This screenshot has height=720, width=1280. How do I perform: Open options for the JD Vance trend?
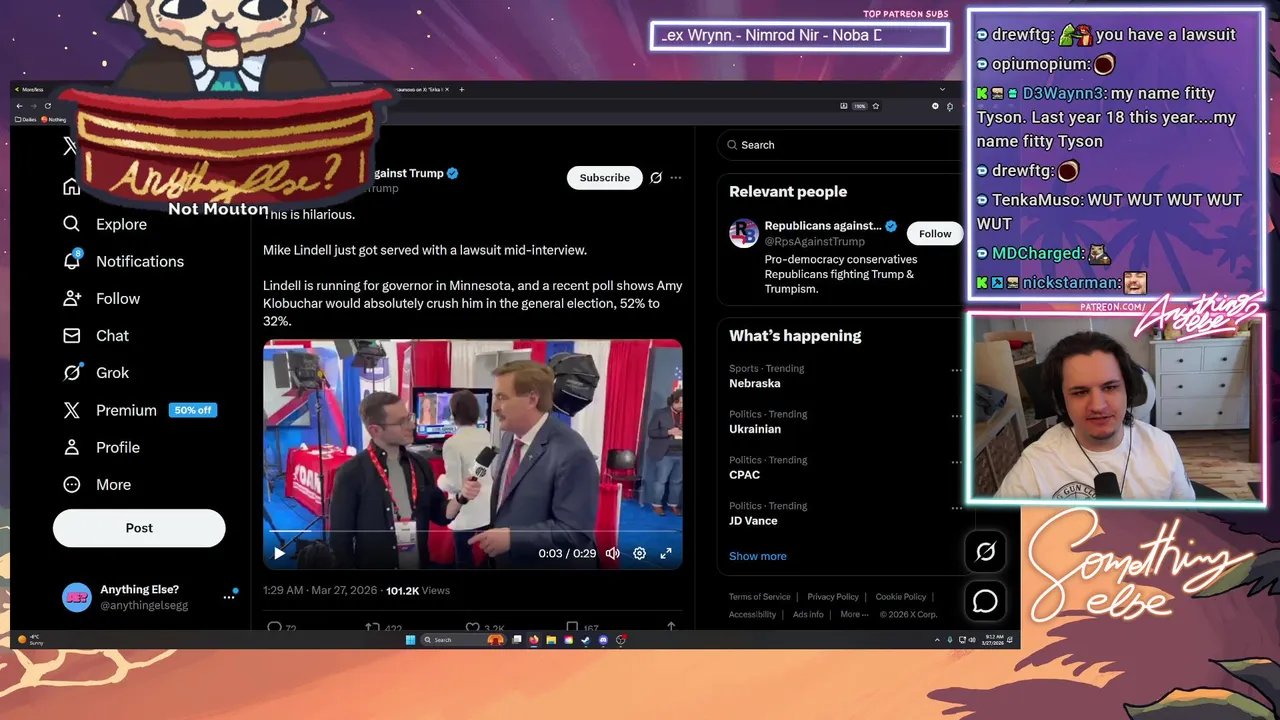coord(956,508)
